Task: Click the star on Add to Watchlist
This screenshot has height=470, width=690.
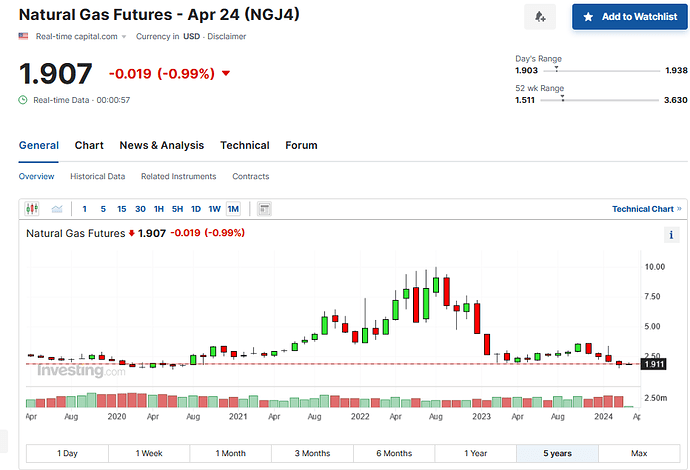Action: tap(588, 17)
